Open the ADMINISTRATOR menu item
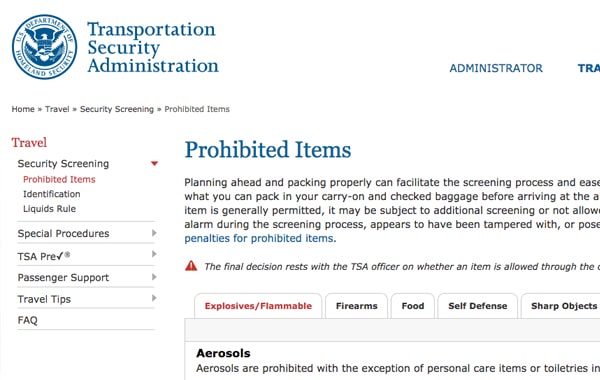Screen dimensions: 600x380 tap(496, 68)
